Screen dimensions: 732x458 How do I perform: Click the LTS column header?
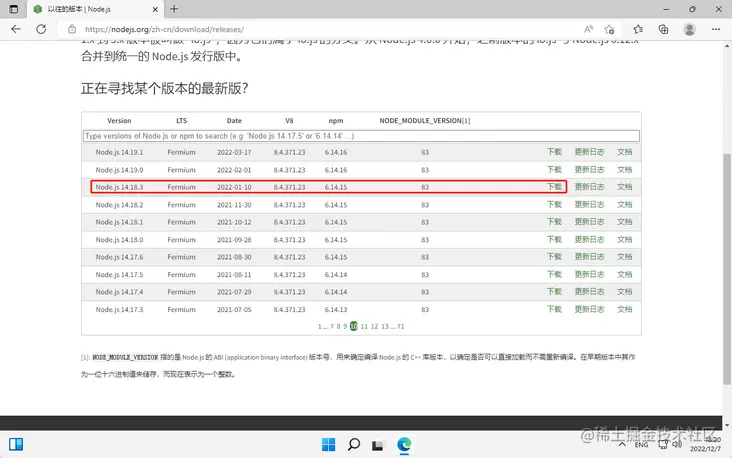click(x=182, y=120)
